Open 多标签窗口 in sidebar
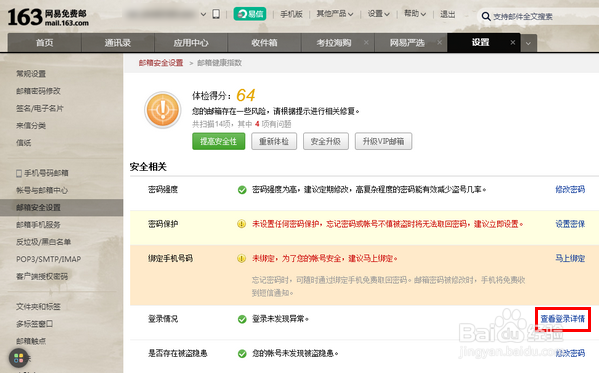The width and height of the screenshot is (599, 373). (34, 324)
